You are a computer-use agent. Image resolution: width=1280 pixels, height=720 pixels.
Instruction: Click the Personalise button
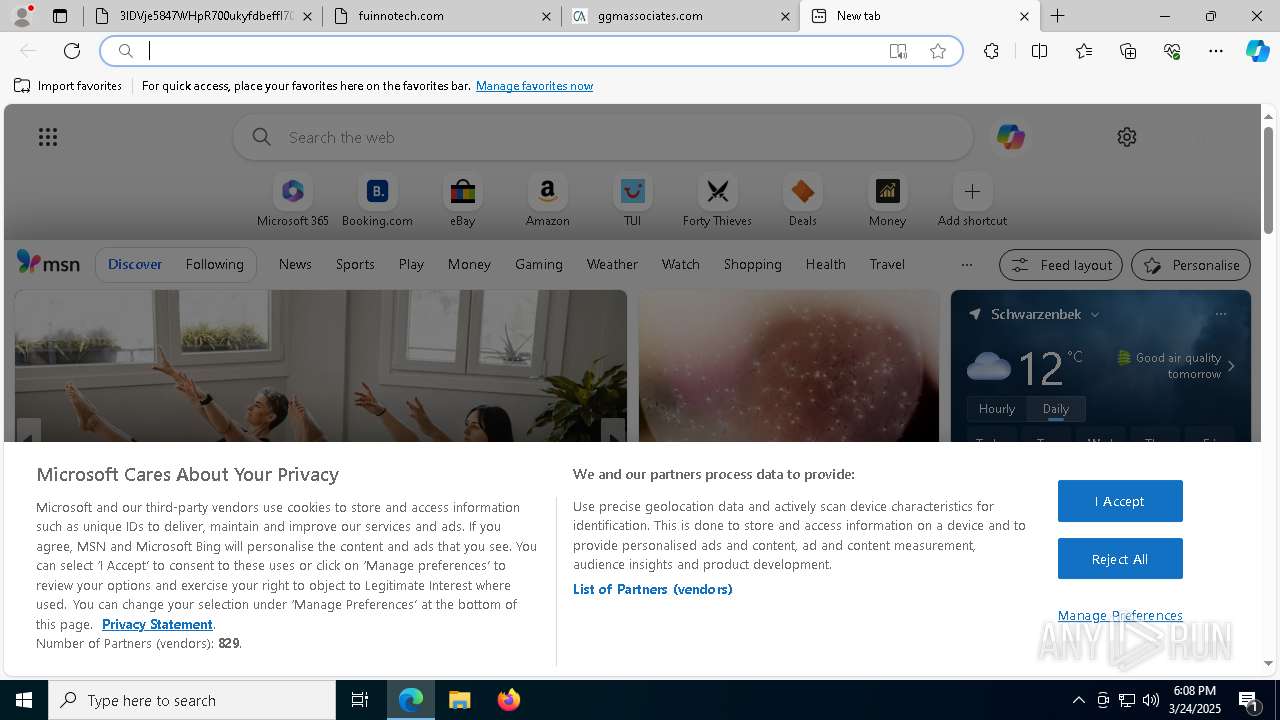pyautogui.click(x=1191, y=265)
